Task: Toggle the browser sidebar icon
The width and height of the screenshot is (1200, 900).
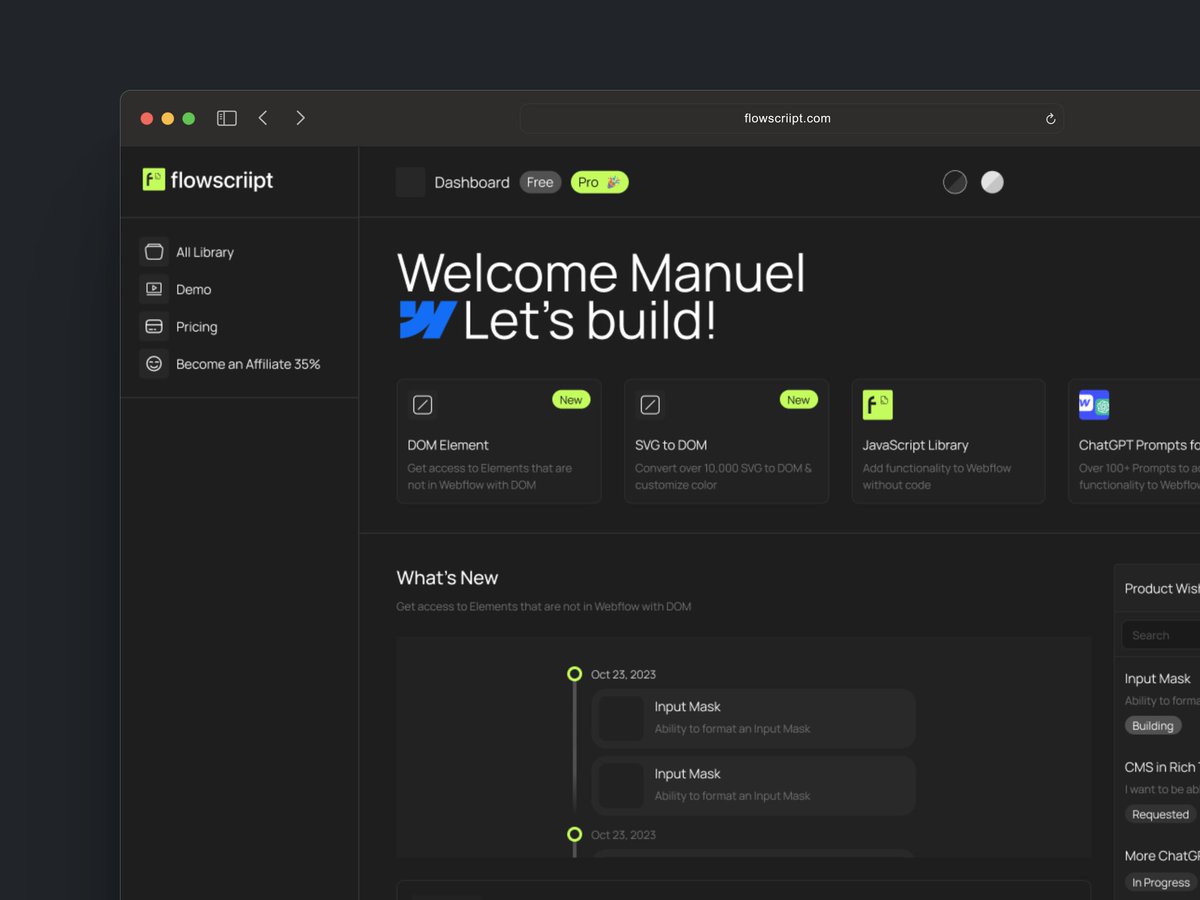Action: point(227,118)
